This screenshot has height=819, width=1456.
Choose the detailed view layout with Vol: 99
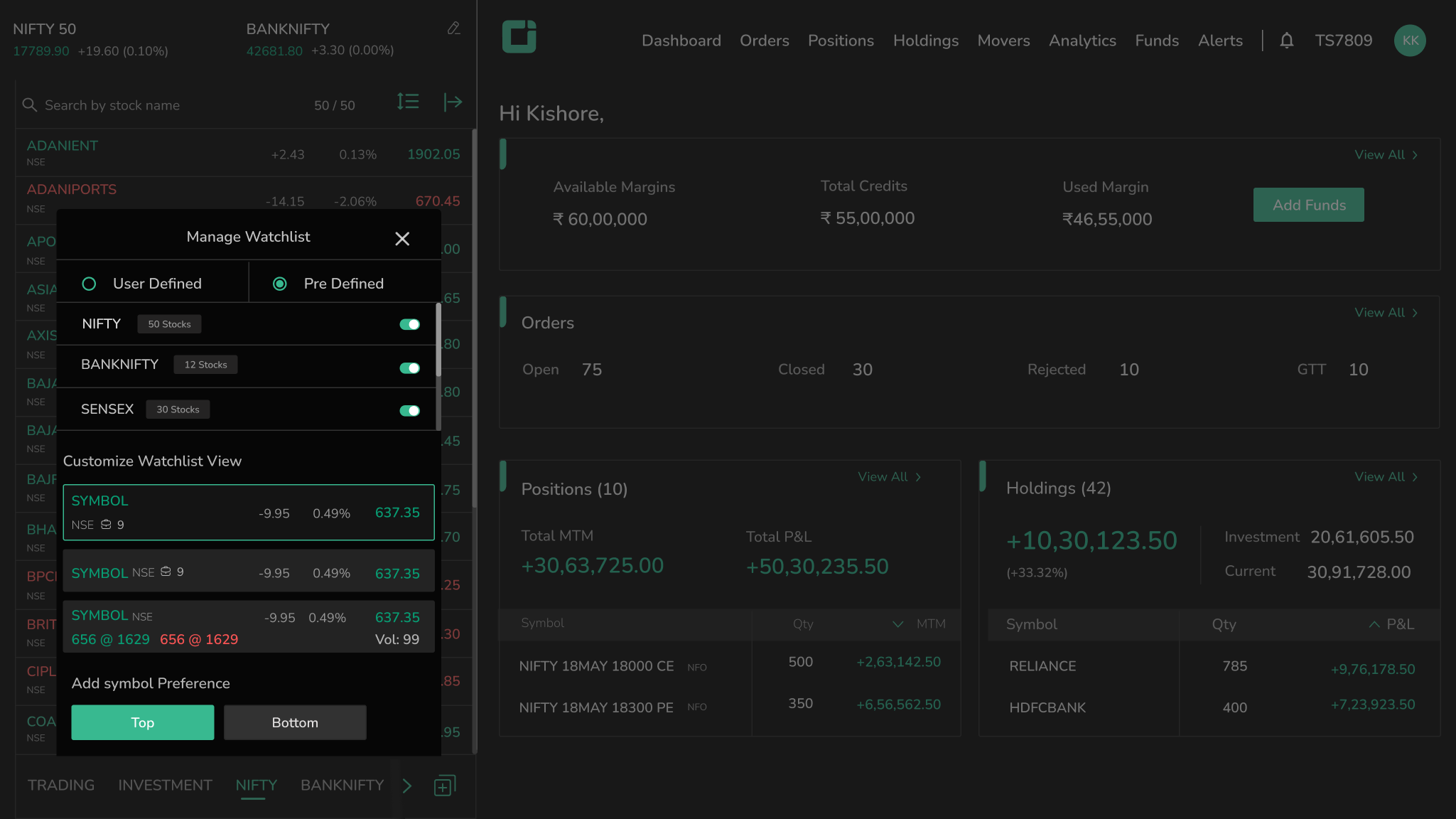tap(249, 627)
